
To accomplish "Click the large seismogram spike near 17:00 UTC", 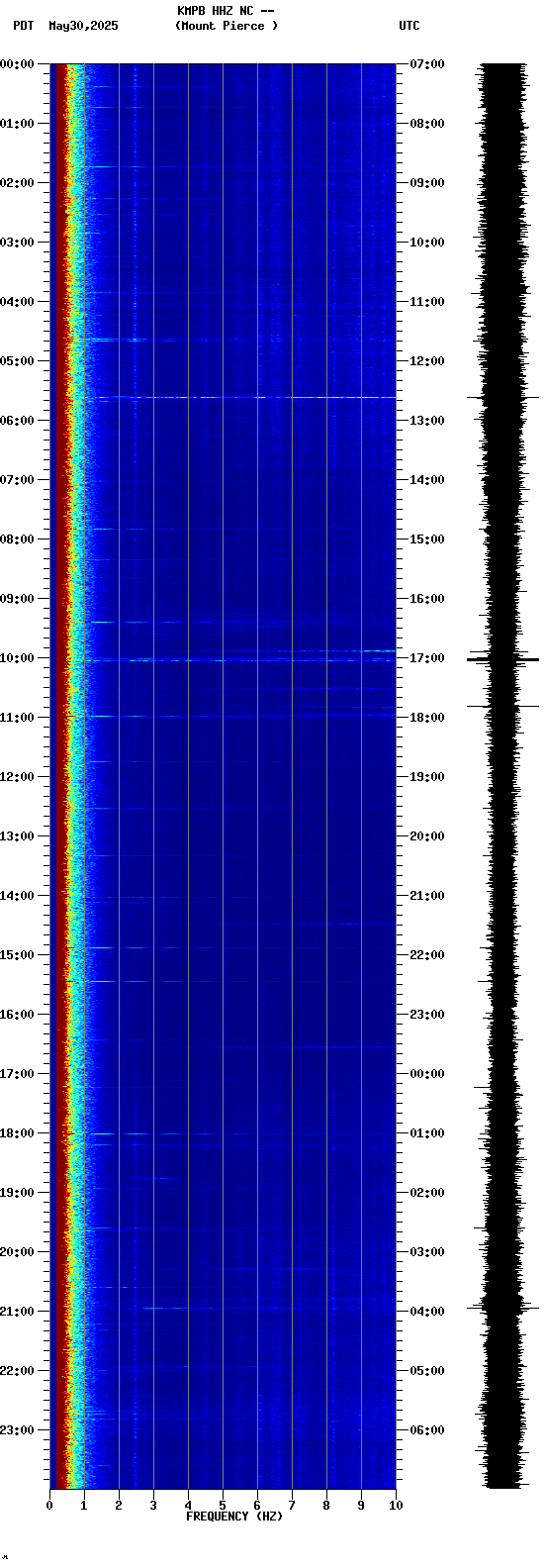I will coord(502,659).
